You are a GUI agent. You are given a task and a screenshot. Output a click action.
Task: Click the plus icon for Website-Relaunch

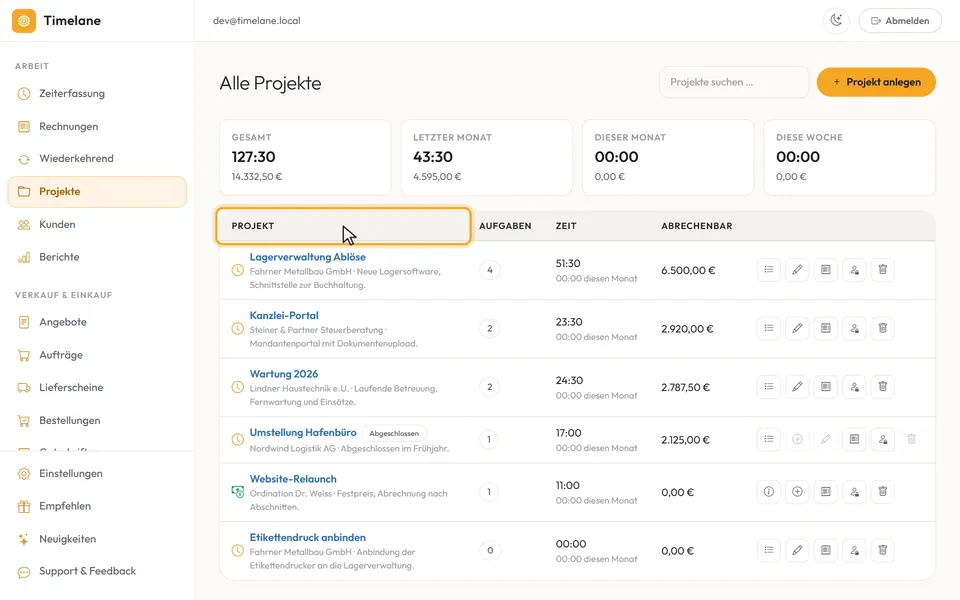[797, 492]
